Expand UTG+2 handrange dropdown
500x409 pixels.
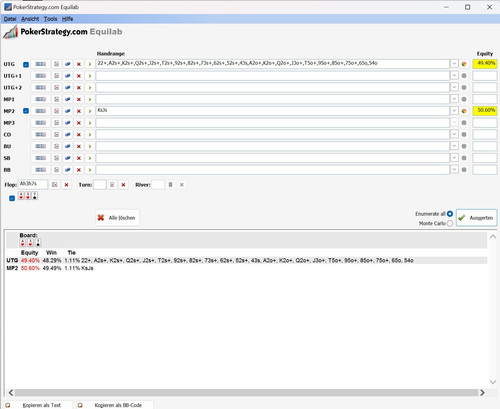click(x=454, y=87)
